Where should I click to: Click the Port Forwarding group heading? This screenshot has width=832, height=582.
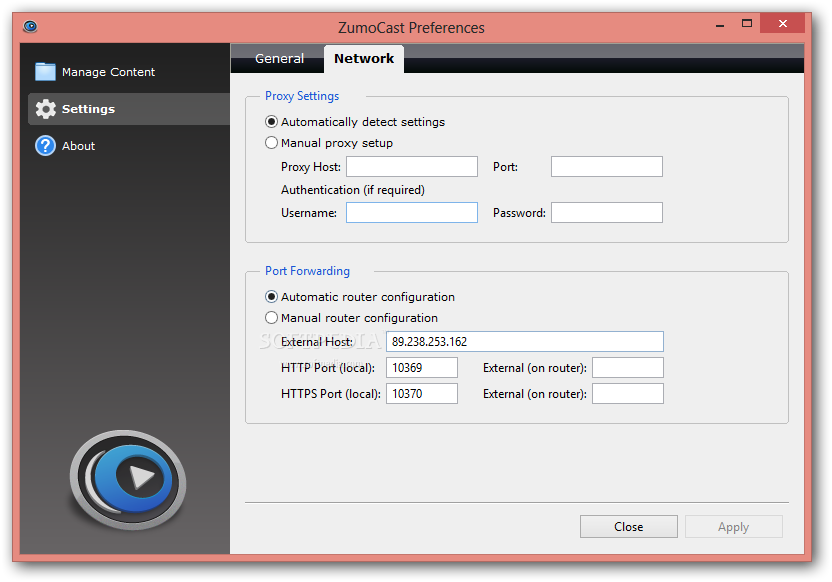(307, 271)
